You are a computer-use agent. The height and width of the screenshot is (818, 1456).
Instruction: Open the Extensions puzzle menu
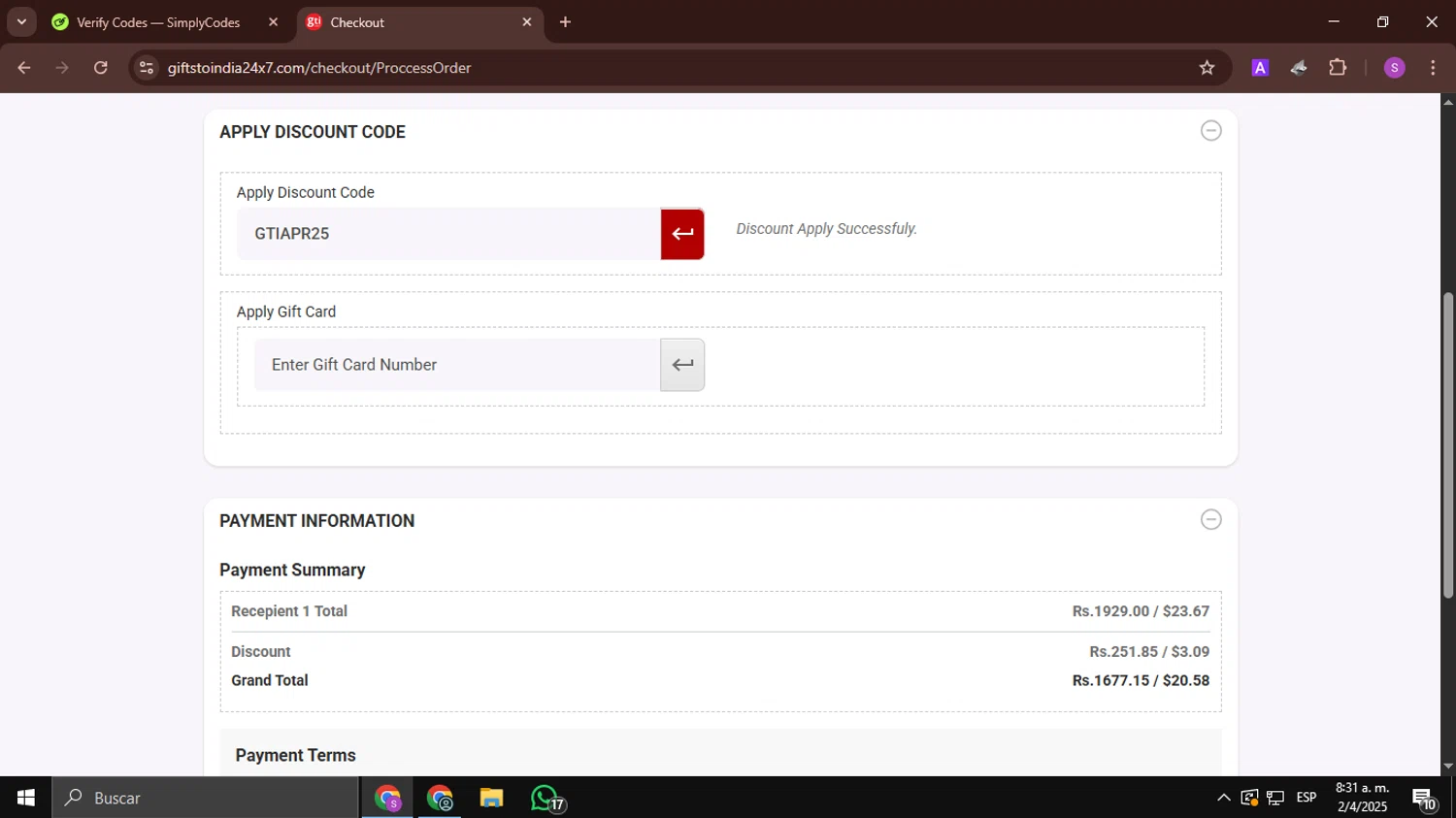click(x=1338, y=68)
